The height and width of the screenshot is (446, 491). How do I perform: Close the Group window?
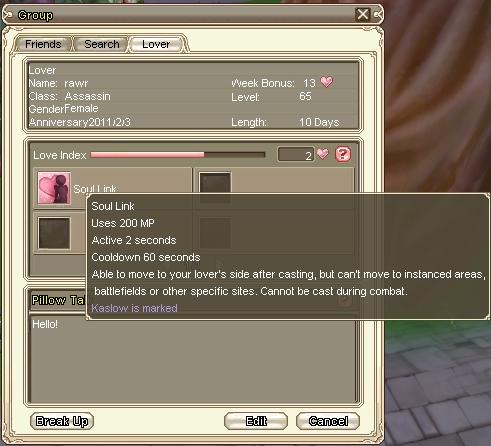pyautogui.click(x=363, y=14)
